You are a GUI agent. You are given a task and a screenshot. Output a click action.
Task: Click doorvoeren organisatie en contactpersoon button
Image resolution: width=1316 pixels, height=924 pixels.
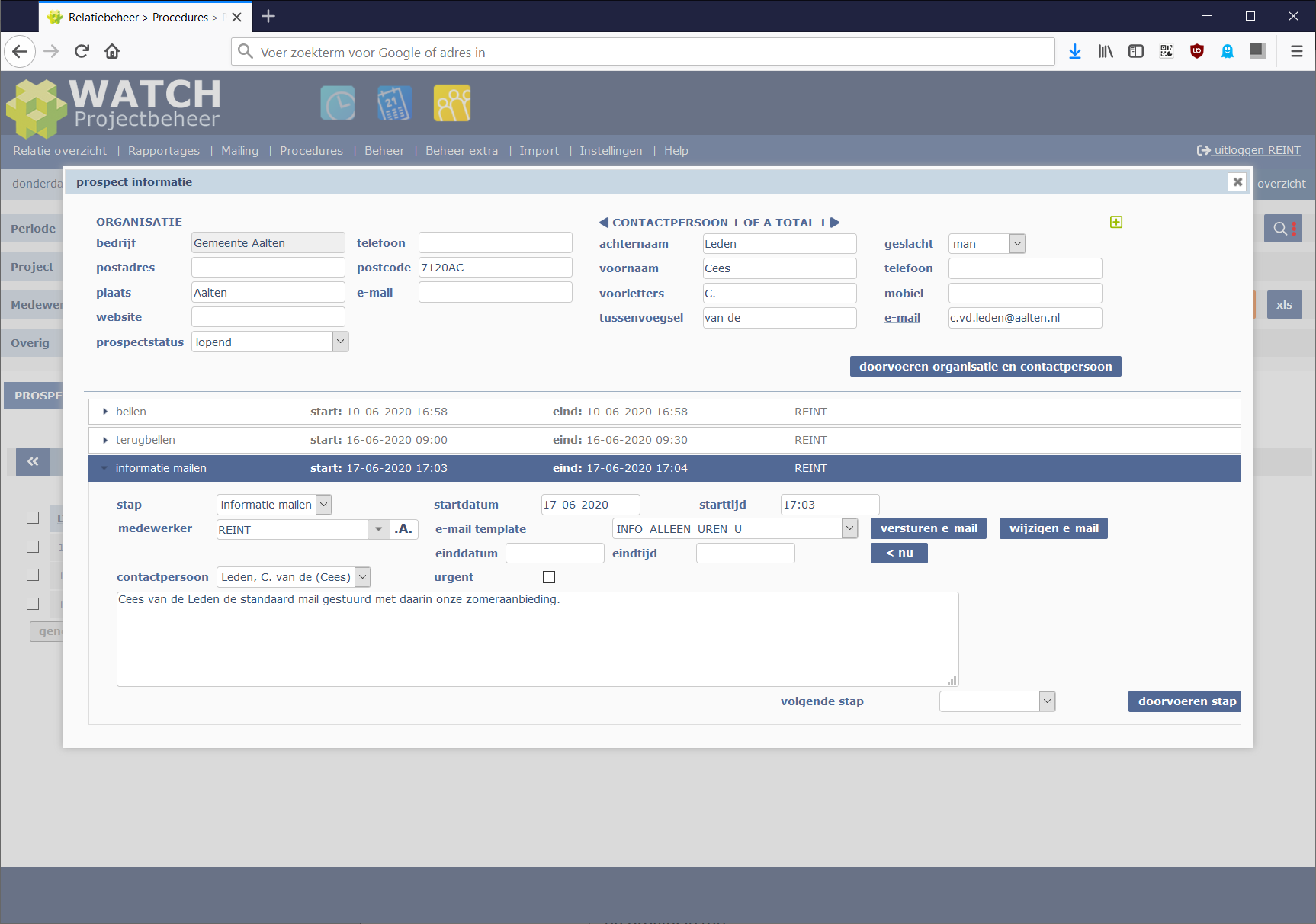[x=985, y=367]
